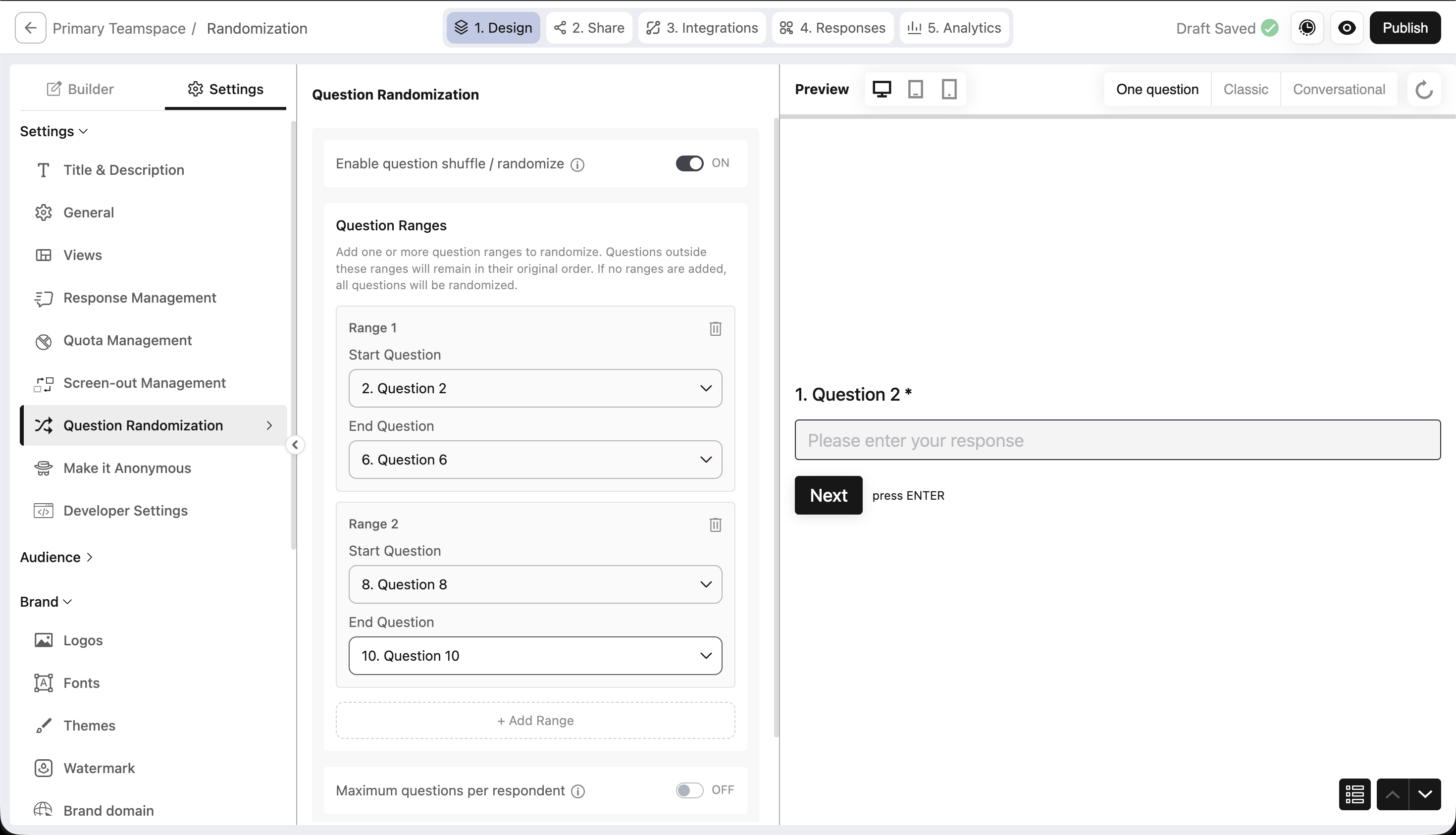
Task: Click the response text input field
Action: pyautogui.click(x=1117, y=440)
